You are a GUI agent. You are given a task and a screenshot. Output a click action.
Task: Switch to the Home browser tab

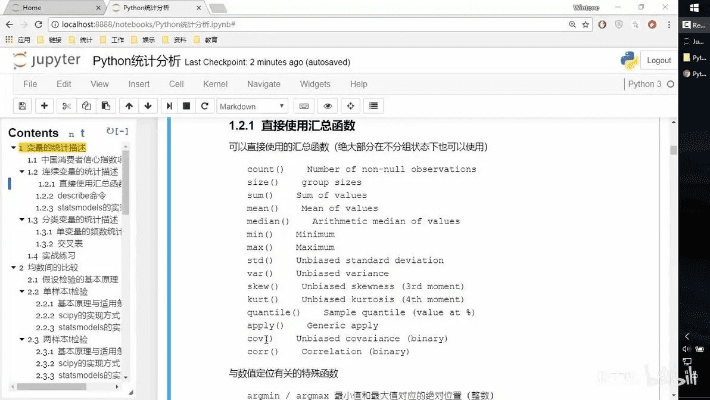54,8
